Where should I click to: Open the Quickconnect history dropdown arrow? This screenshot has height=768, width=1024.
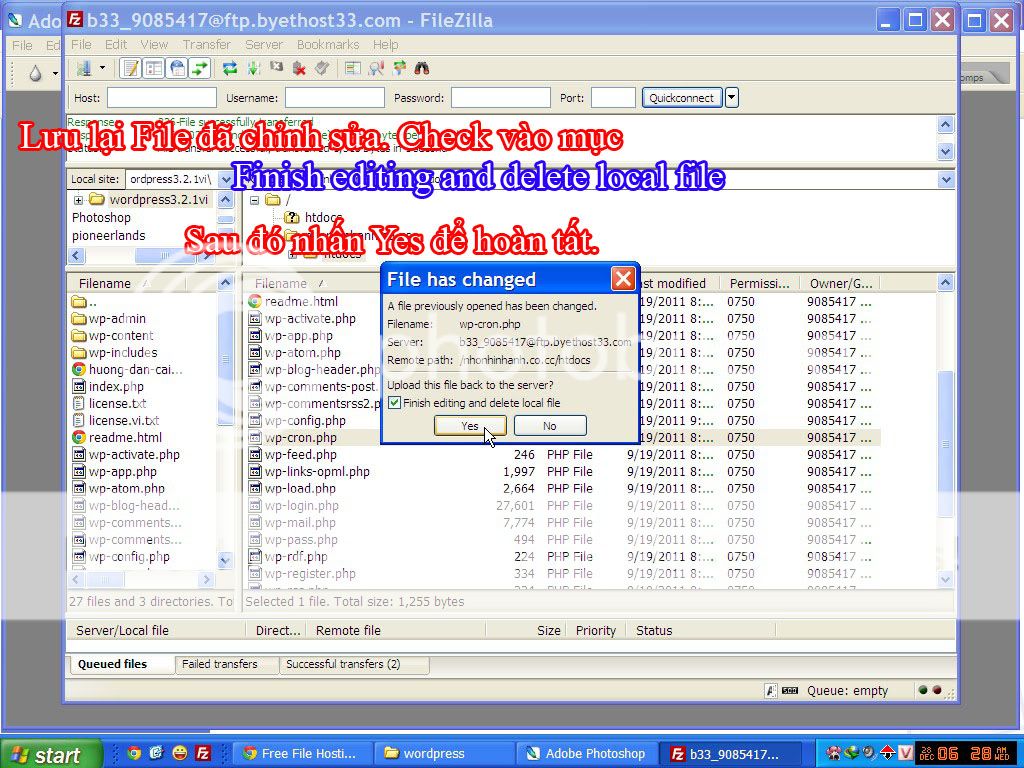tap(731, 98)
